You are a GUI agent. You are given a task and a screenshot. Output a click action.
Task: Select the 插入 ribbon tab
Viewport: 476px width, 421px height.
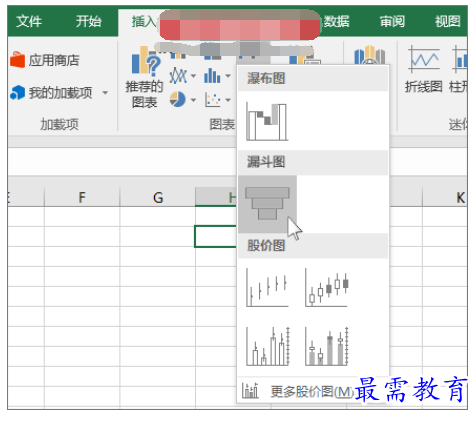coord(144,21)
